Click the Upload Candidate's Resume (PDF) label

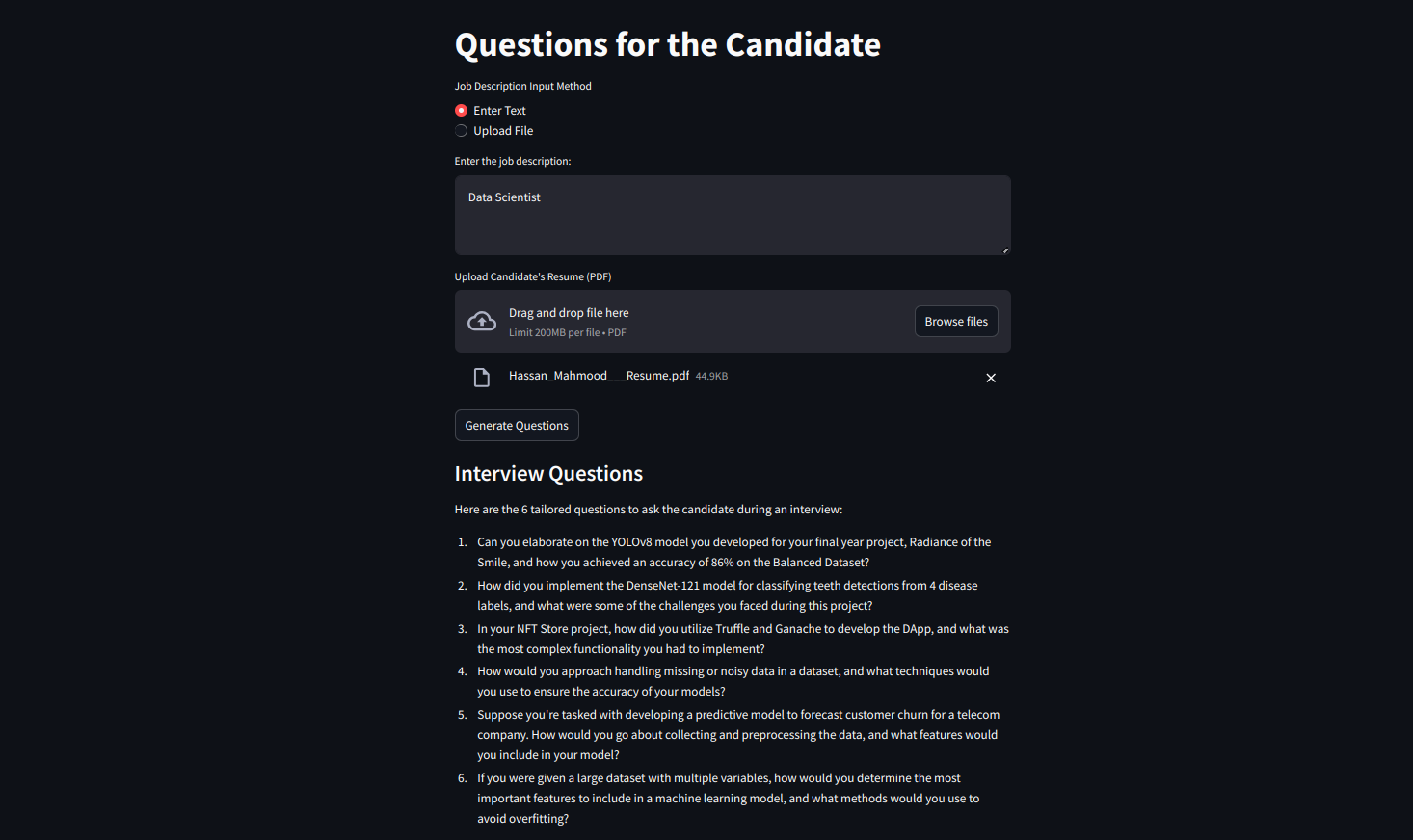point(533,276)
